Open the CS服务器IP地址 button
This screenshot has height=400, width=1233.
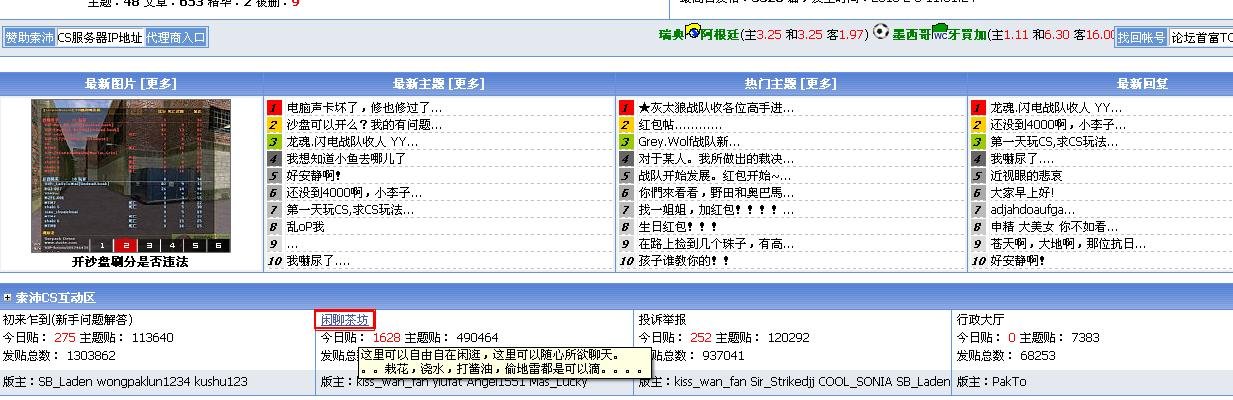click(x=100, y=37)
